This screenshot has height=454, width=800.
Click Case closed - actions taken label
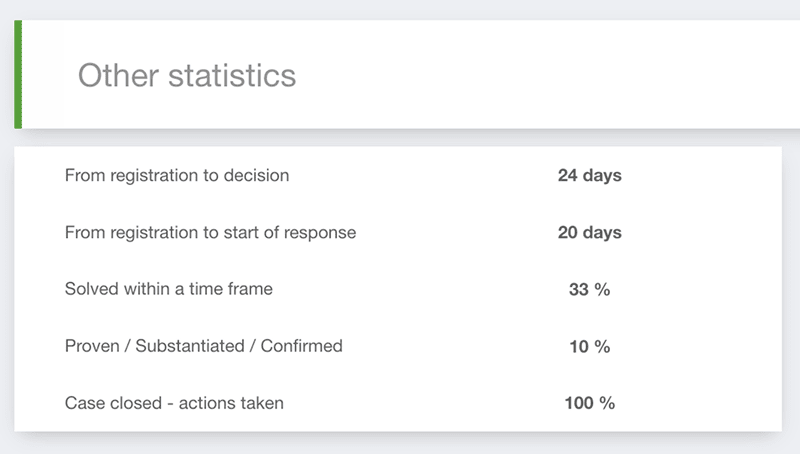point(174,403)
